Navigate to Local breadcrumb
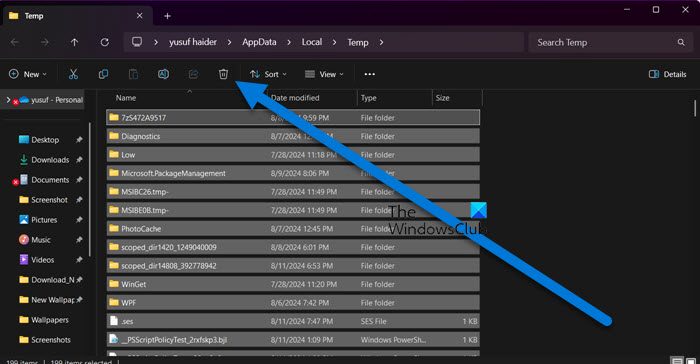700x364 pixels. point(312,42)
